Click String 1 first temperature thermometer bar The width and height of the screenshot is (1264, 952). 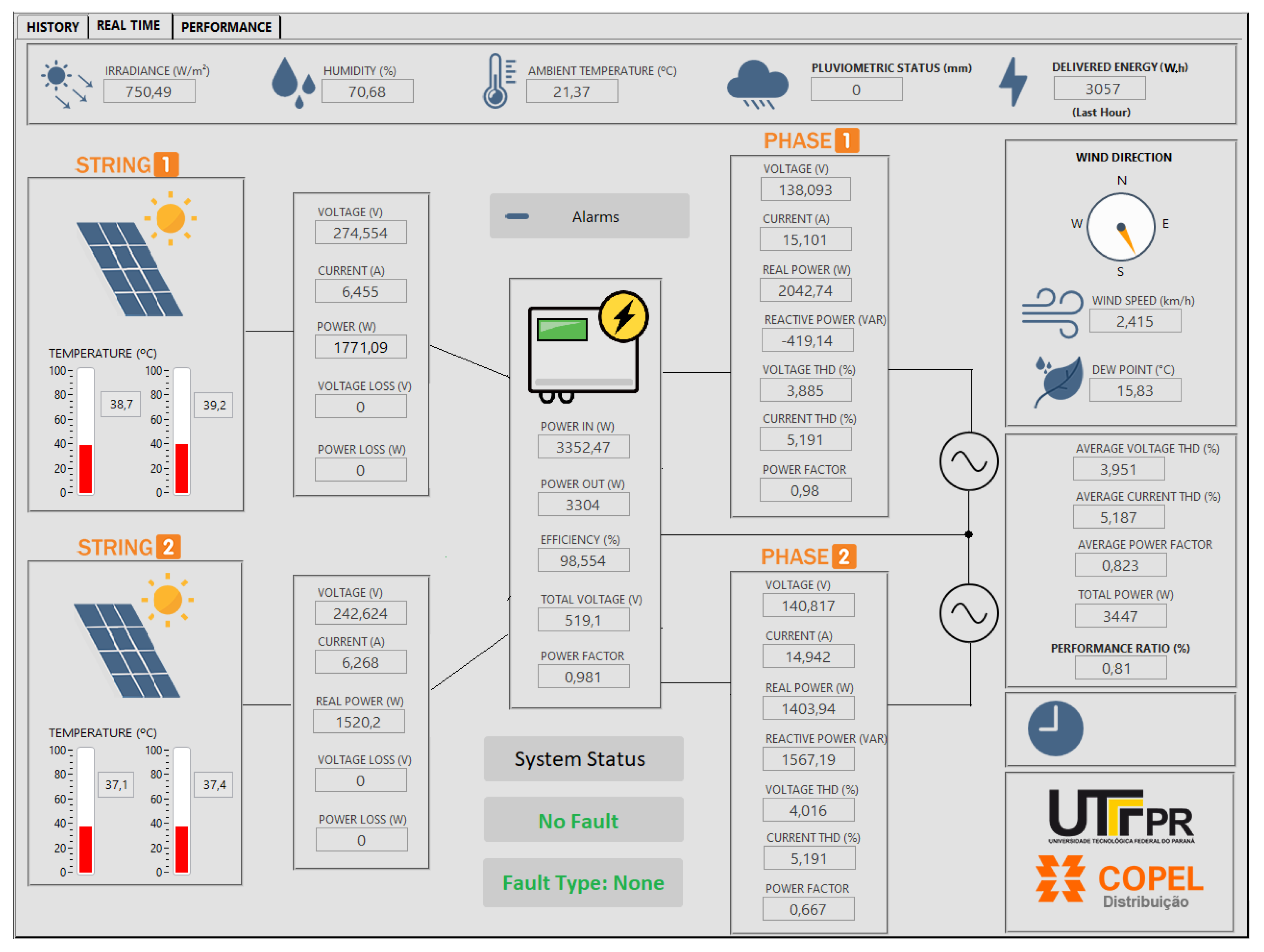[86, 432]
